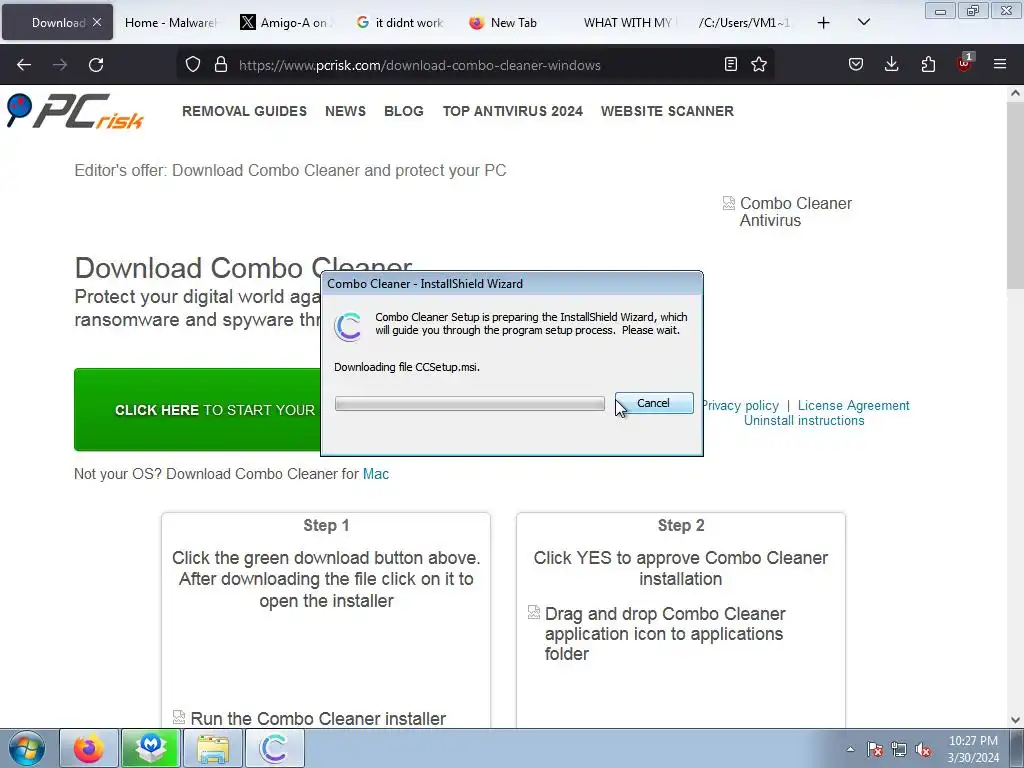Open the License Agreement link
This screenshot has width=1024, height=768.
(x=854, y=406)
